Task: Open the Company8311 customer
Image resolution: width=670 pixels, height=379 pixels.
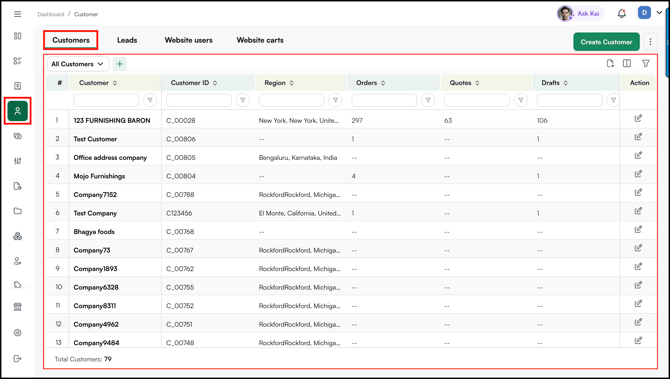Action: tap(94, 306)
